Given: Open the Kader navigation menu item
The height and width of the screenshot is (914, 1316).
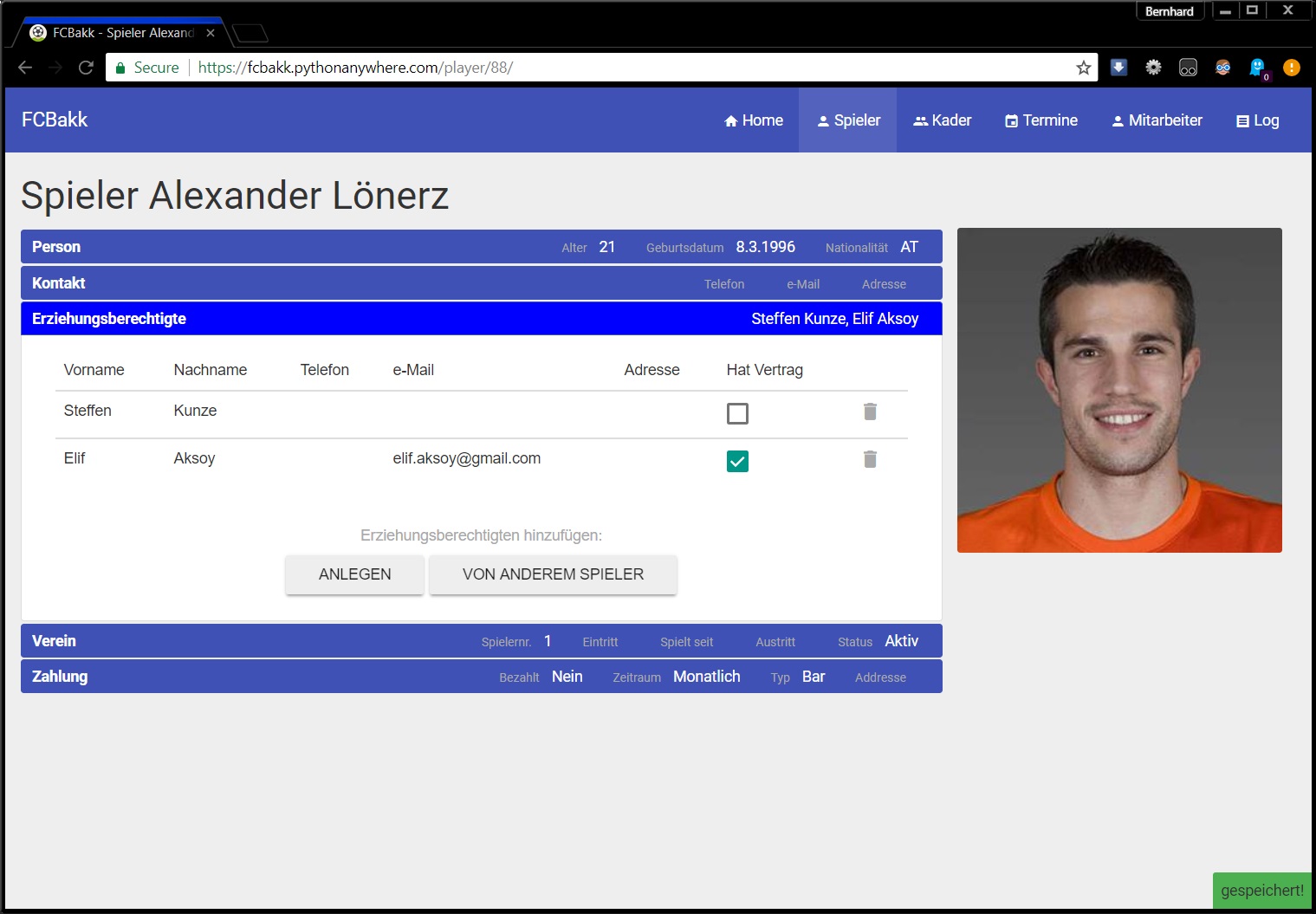Looking at the screenshot, I should (x=942, y=120).
